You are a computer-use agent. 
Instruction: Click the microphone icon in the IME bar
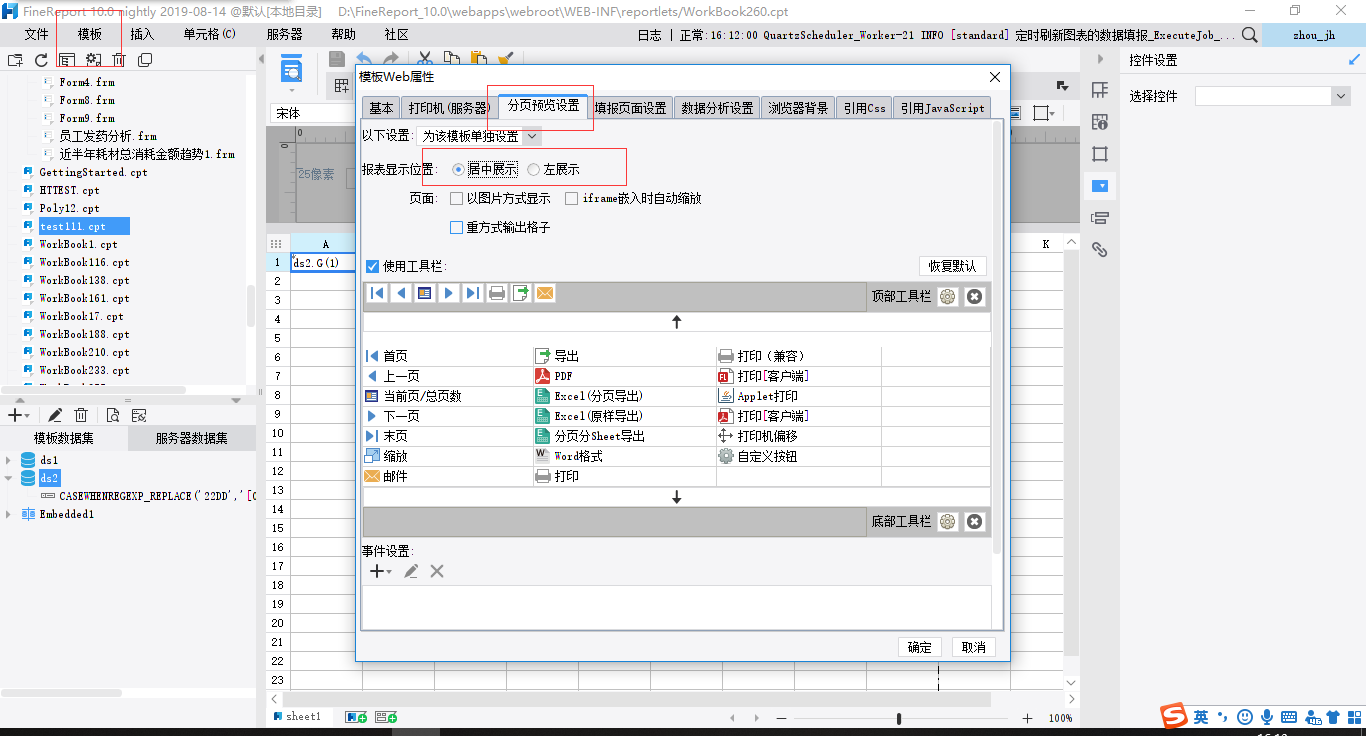1267,717
